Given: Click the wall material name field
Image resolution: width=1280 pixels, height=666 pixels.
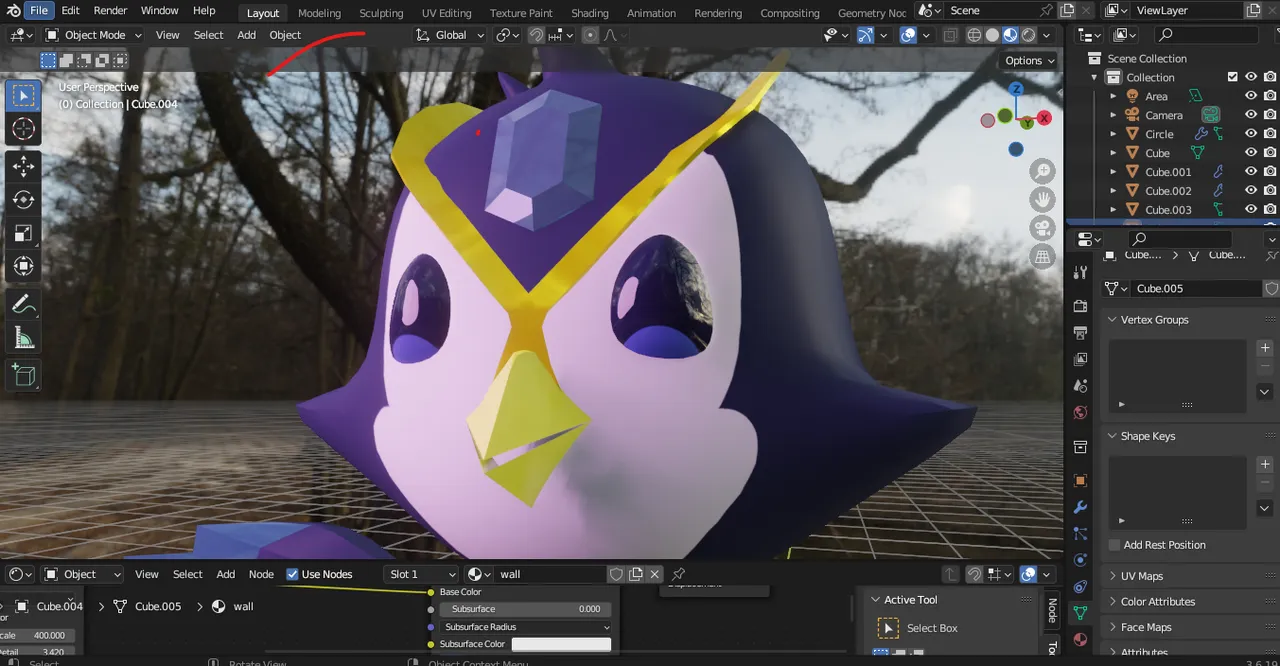Looking at the screenshot, I should 551,574.
